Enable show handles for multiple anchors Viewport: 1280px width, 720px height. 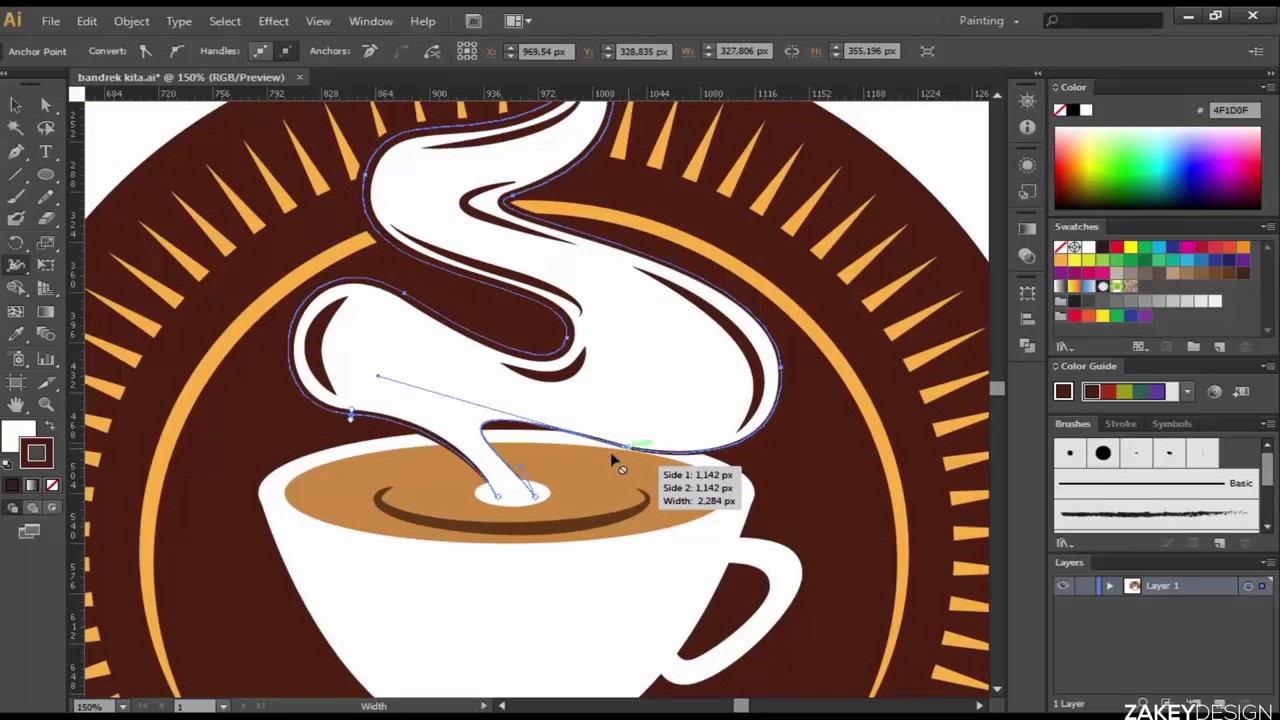coord(260,51)
